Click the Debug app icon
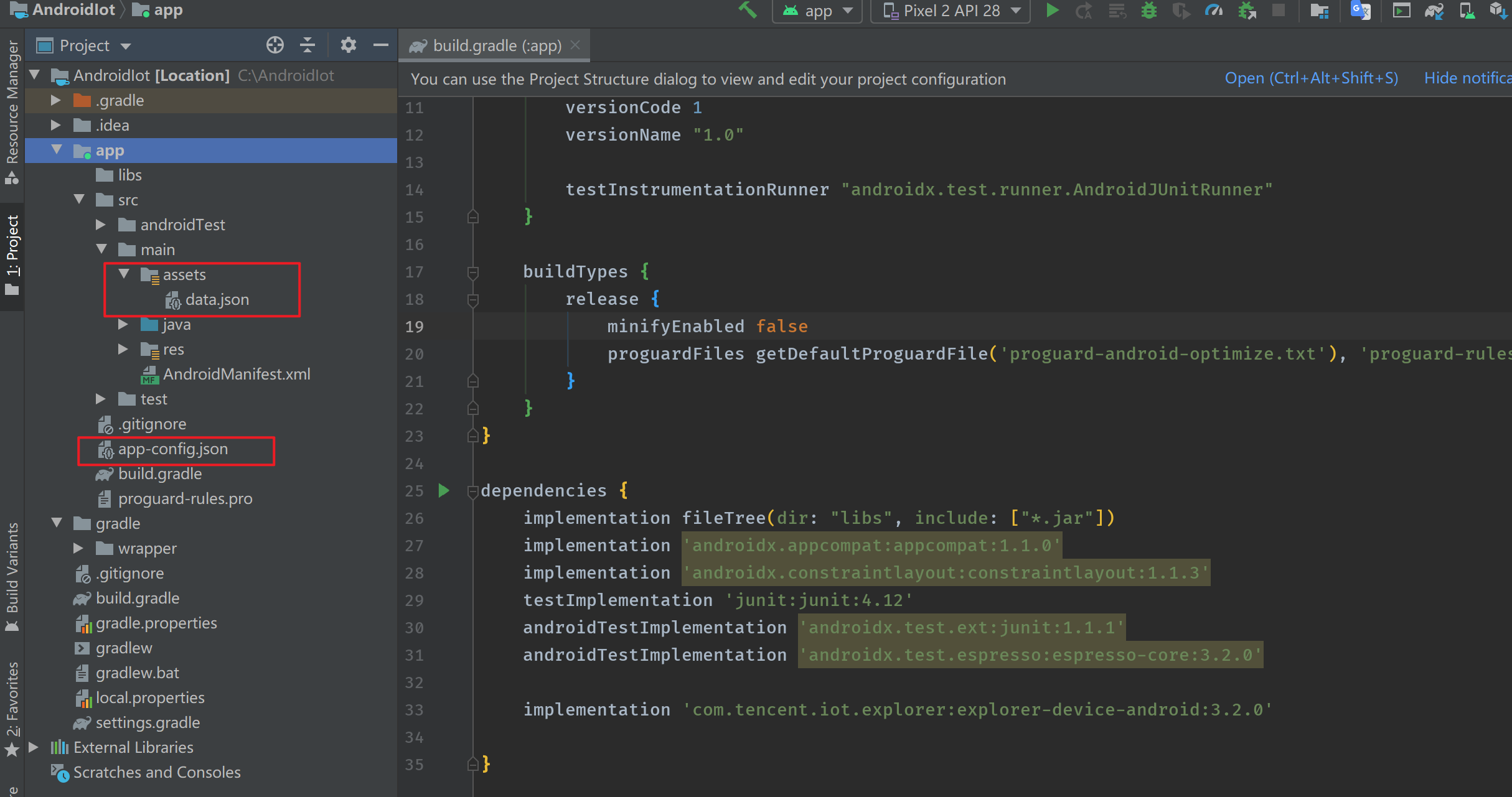The width and height of the screenshot is (1512, 797). click(1147, 11)
